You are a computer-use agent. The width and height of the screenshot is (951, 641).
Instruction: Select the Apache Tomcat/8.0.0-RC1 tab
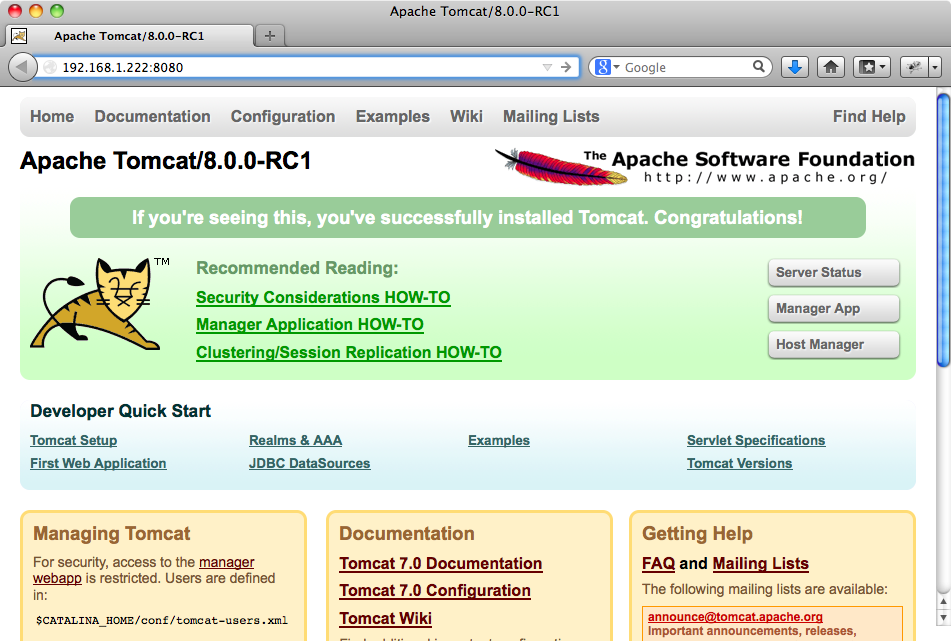pos(129,36)
